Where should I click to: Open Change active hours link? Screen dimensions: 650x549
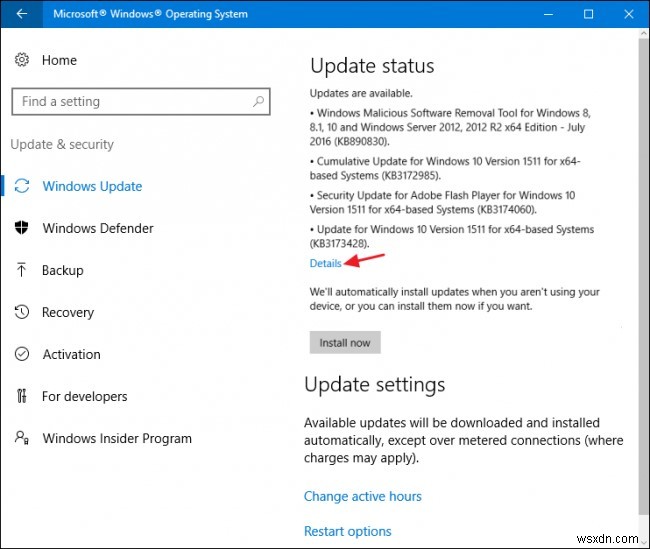[x=363, y=496]
